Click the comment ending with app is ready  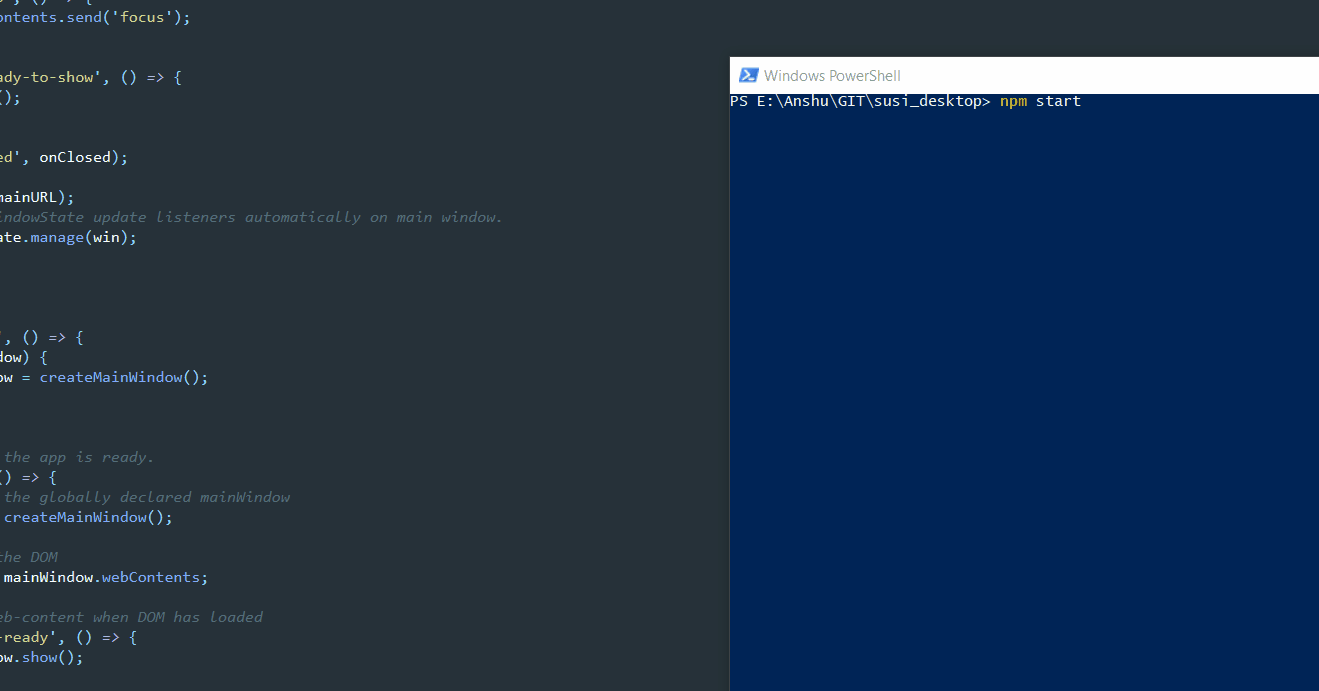(78, 457)
